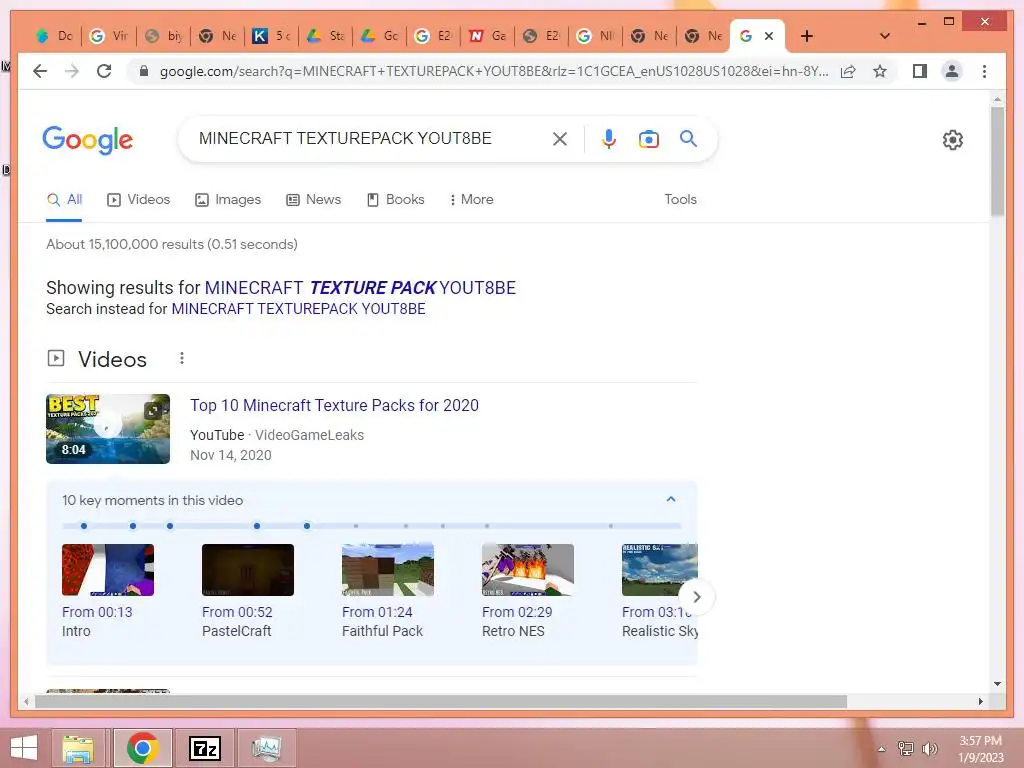Share this page via the share icon
The width and height of the screenshot is (1024, 768).
coord(848,71)
